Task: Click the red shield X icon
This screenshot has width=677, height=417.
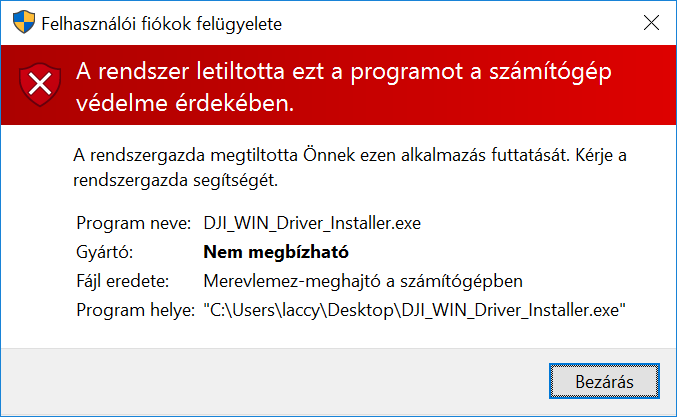Action: pos(40,85)
